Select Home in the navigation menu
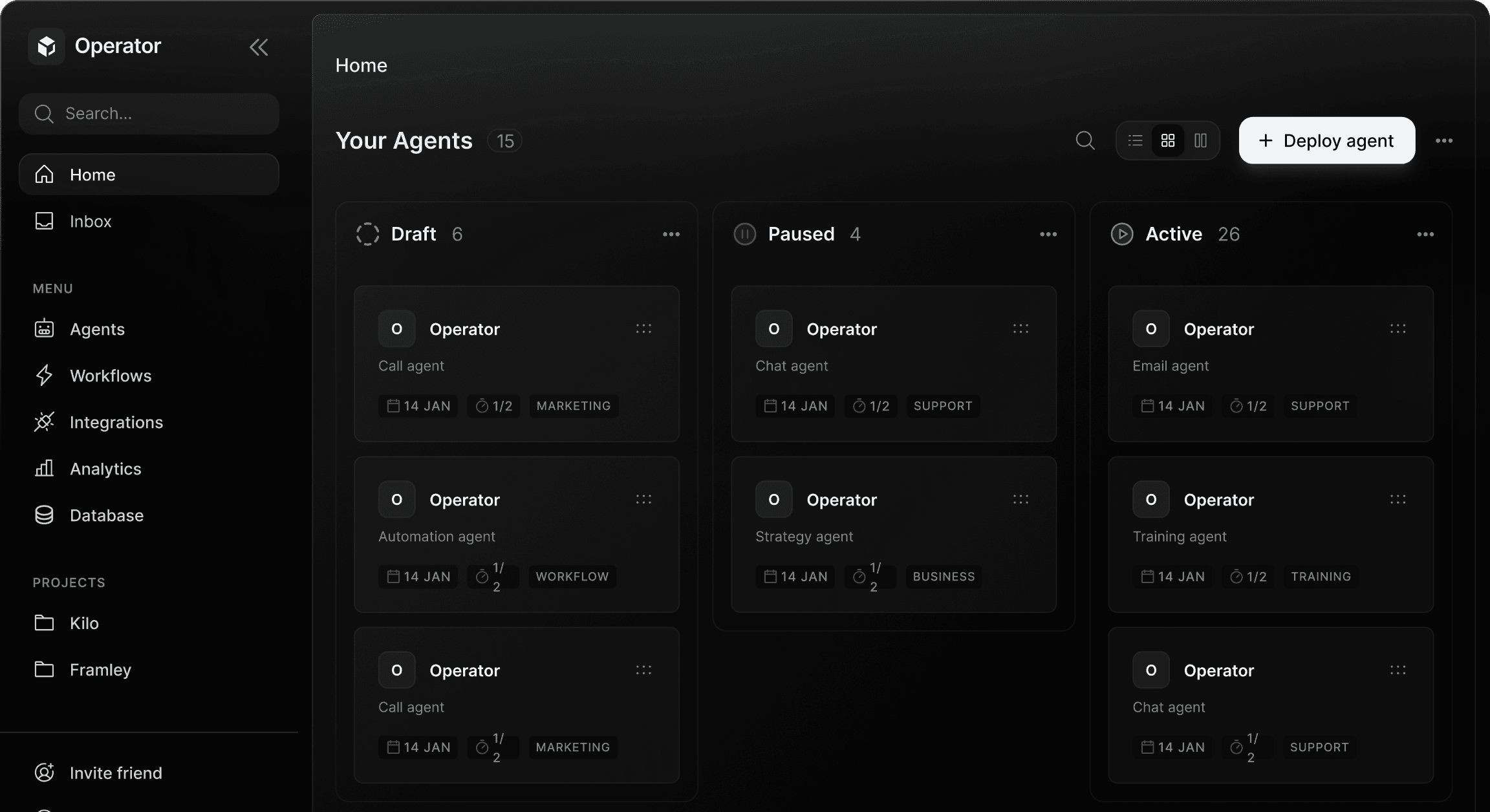This screenshot has width=1490, height=812. [x=92, y=174]
